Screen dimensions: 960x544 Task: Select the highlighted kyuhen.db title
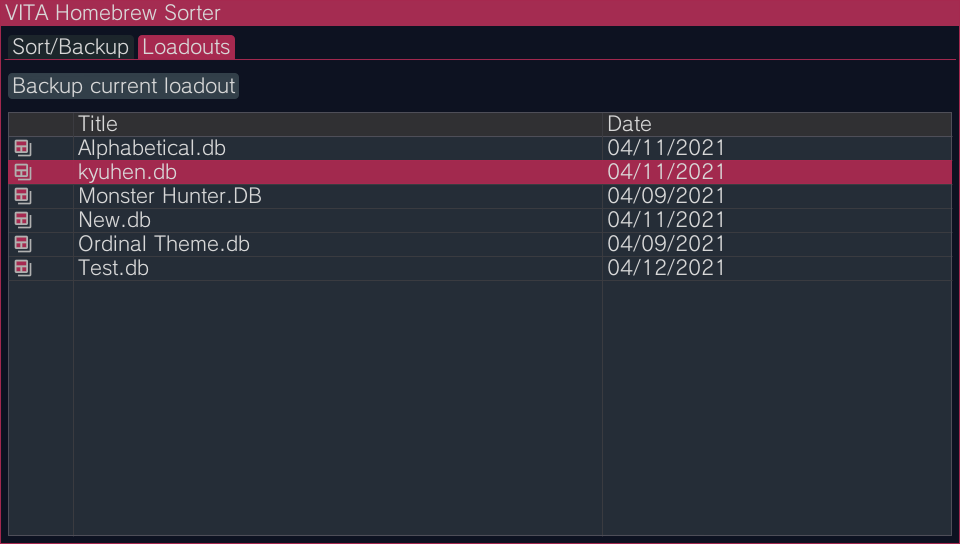pyautogui.click(x=127, y=173)
